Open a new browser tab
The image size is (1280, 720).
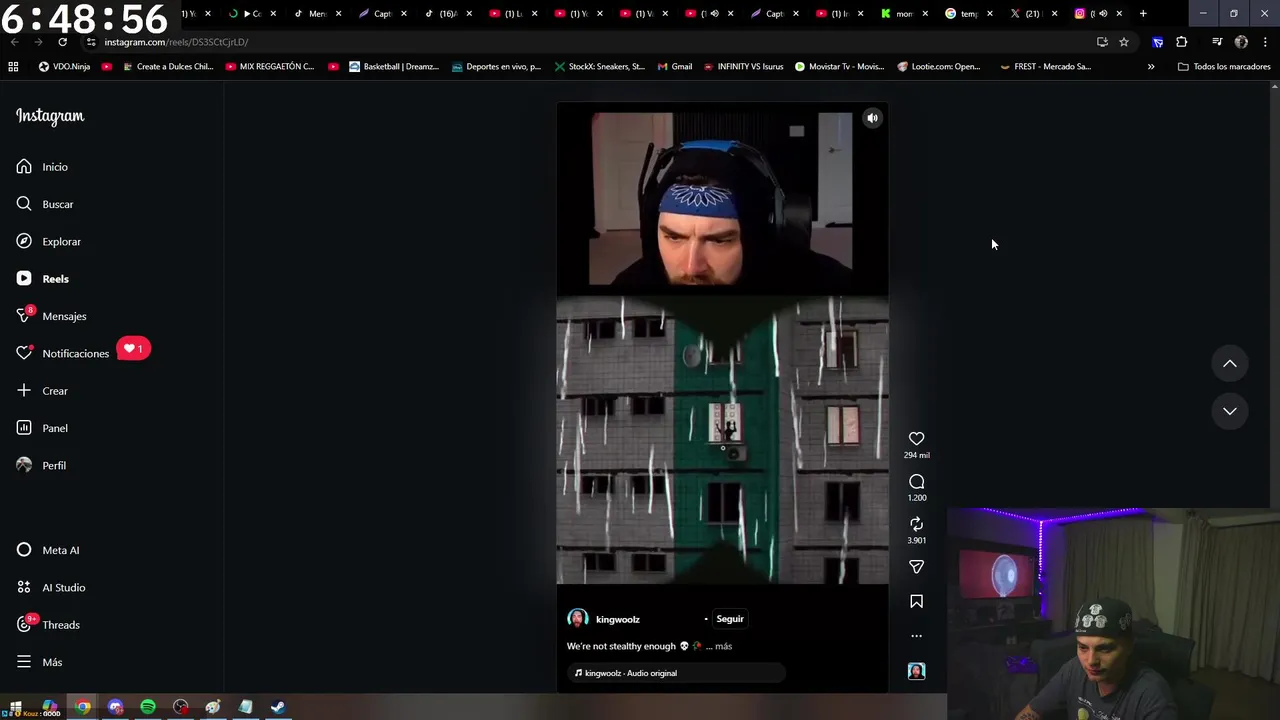1143,14
